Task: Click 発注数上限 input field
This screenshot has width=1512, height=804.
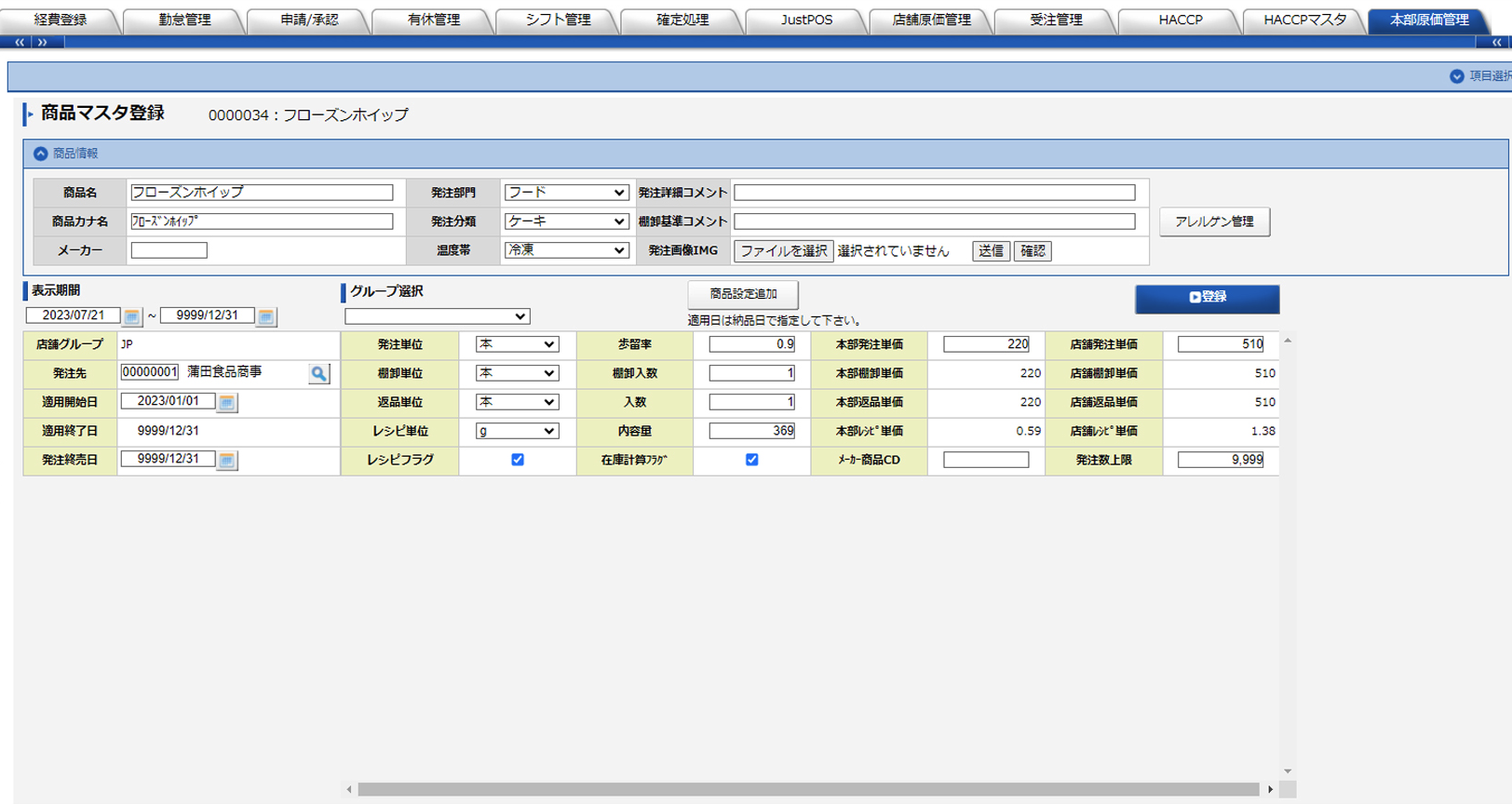Action: (1221, 460)
